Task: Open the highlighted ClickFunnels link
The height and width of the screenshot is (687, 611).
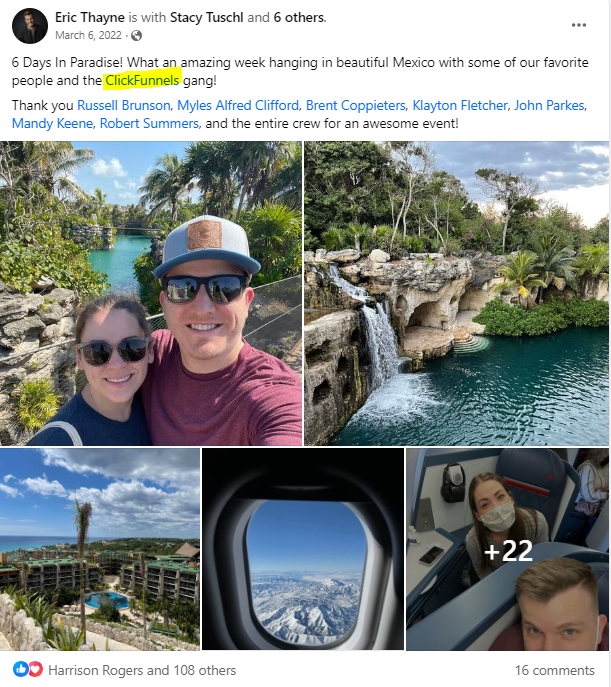Action: click(x=142, y=81)
